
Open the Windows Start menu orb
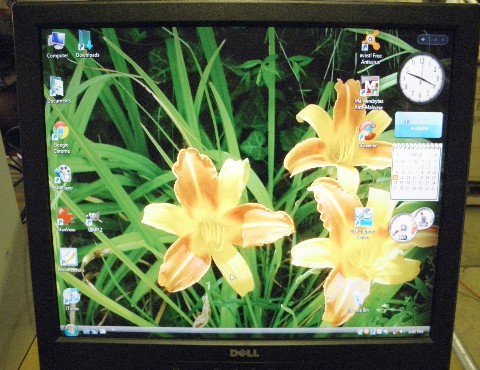pyautogui.click(x=71, y=330)
